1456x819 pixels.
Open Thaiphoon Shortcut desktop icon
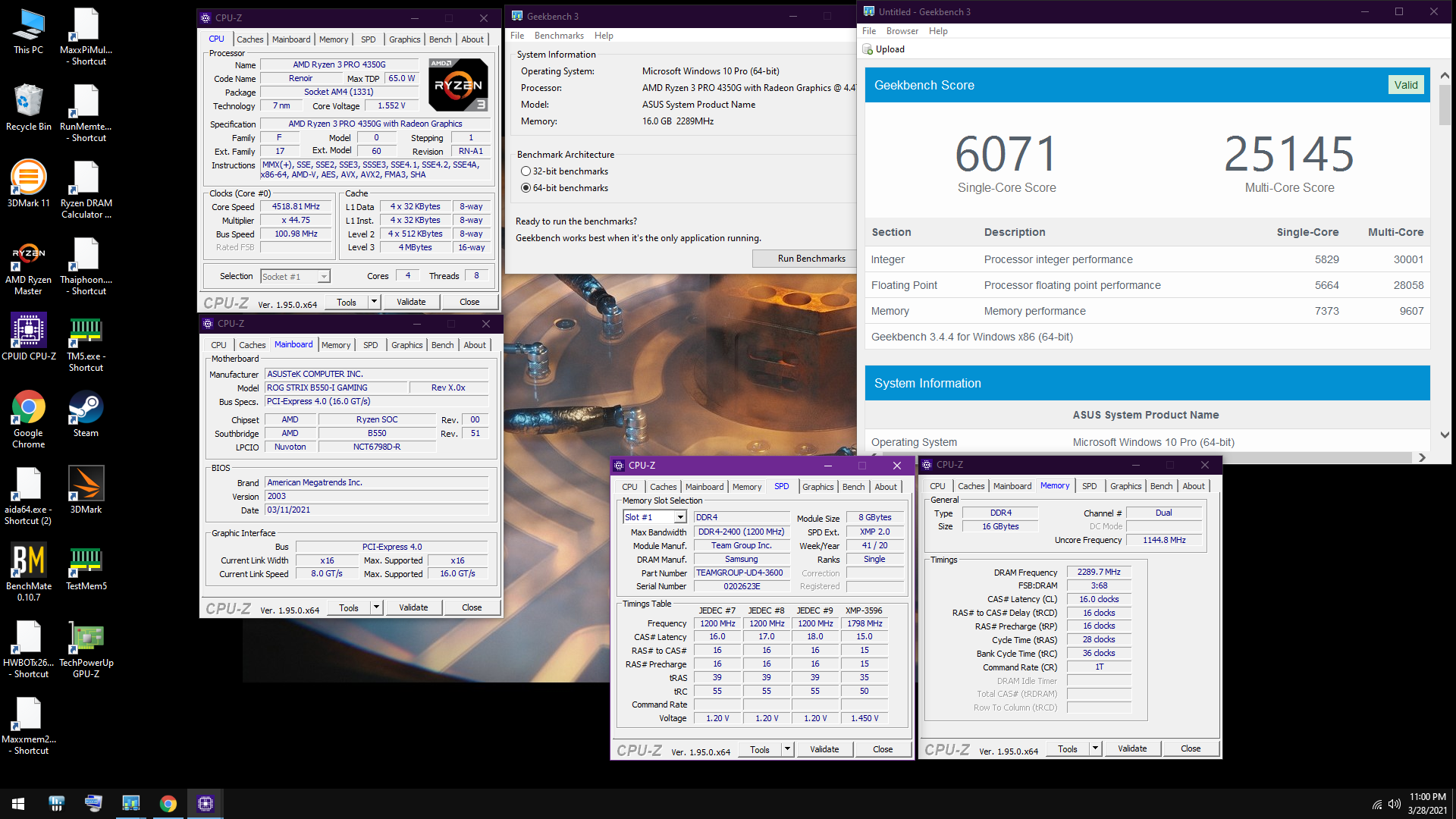(86, 266)
